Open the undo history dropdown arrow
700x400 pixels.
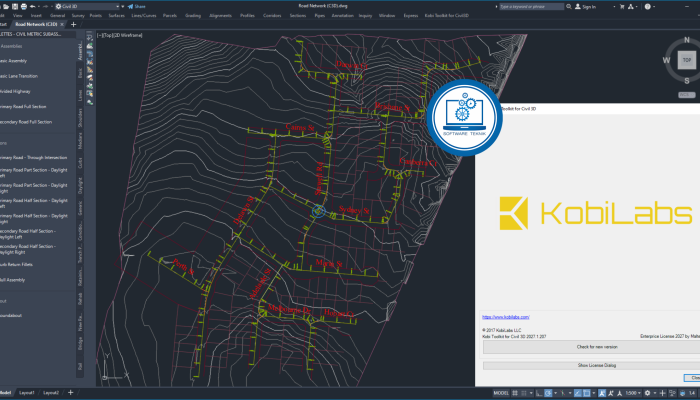coord(38,6)
